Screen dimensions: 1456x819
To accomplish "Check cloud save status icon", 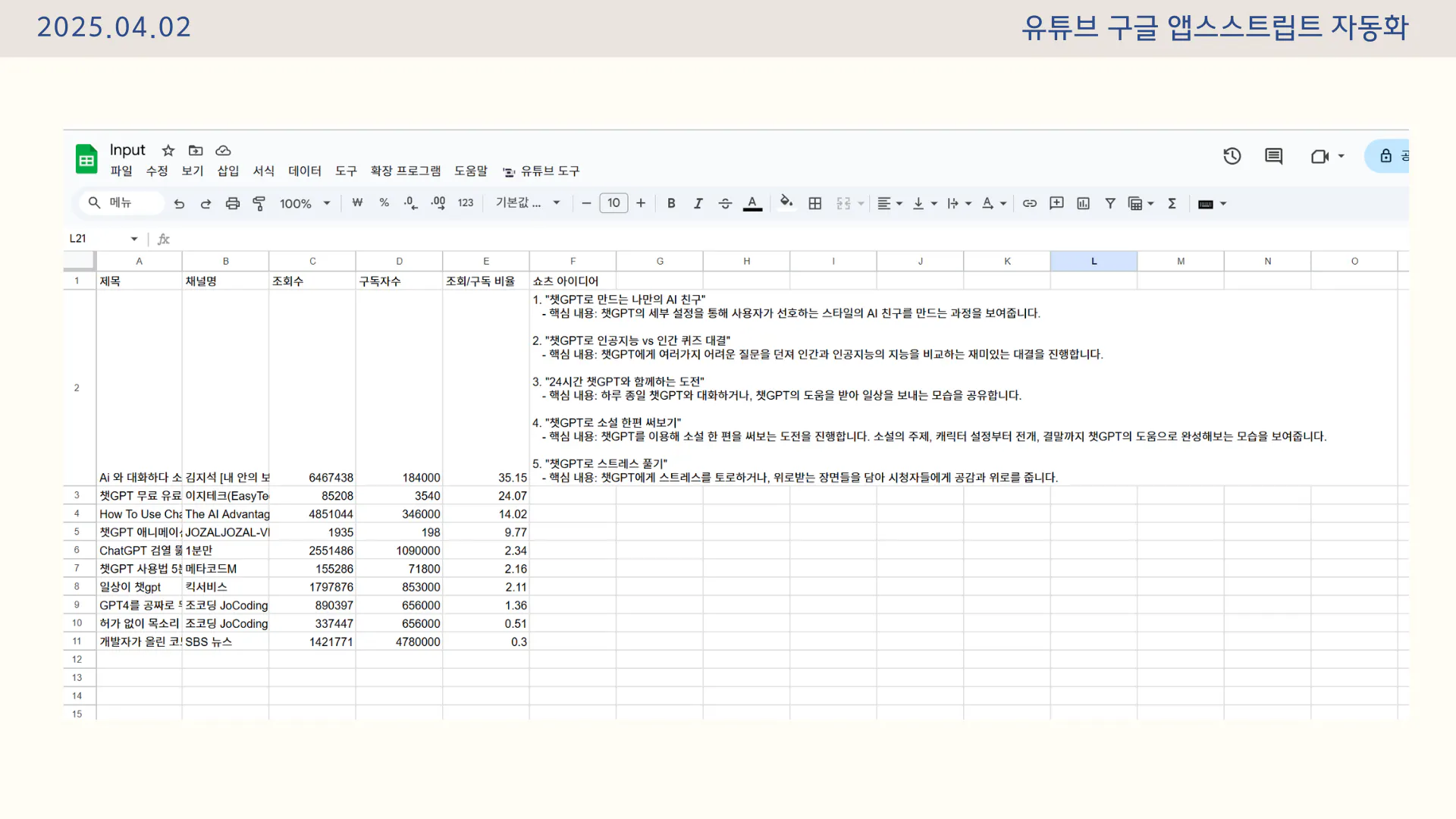I will click(x=223, y=150).
